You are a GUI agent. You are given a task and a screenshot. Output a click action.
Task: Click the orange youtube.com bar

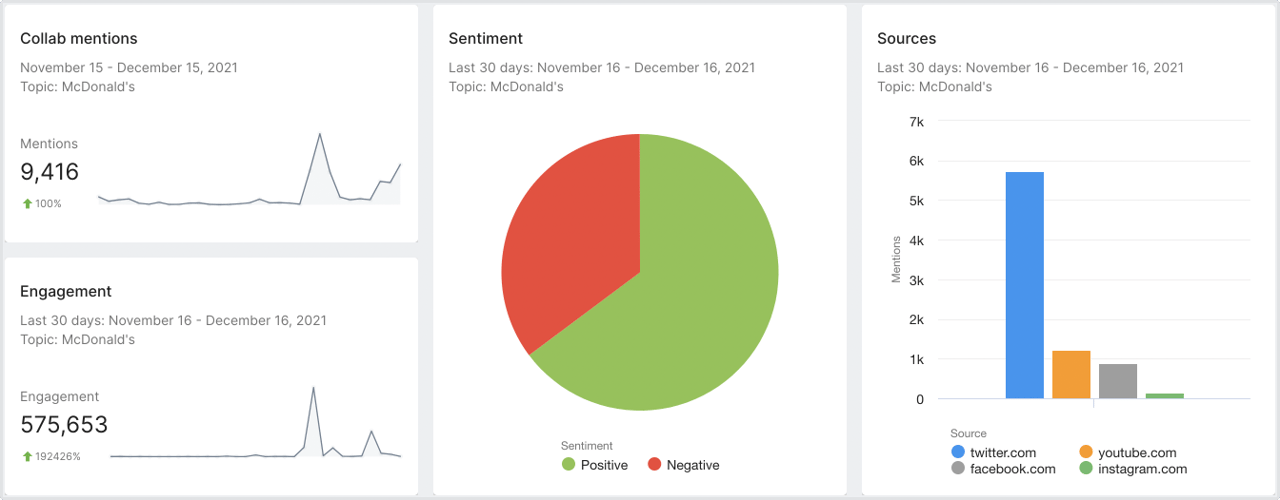[x=1071, y=375]
